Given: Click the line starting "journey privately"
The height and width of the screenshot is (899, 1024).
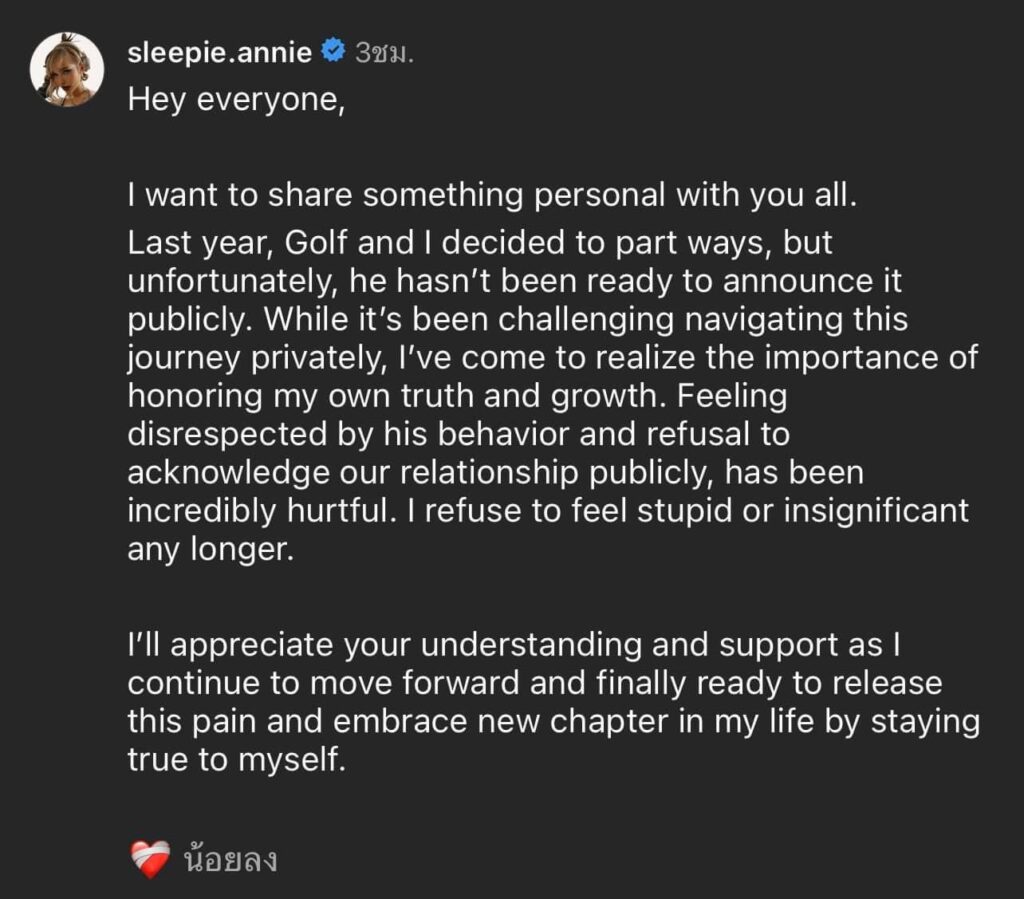Looking at the screenshot, I should point(552,358).
